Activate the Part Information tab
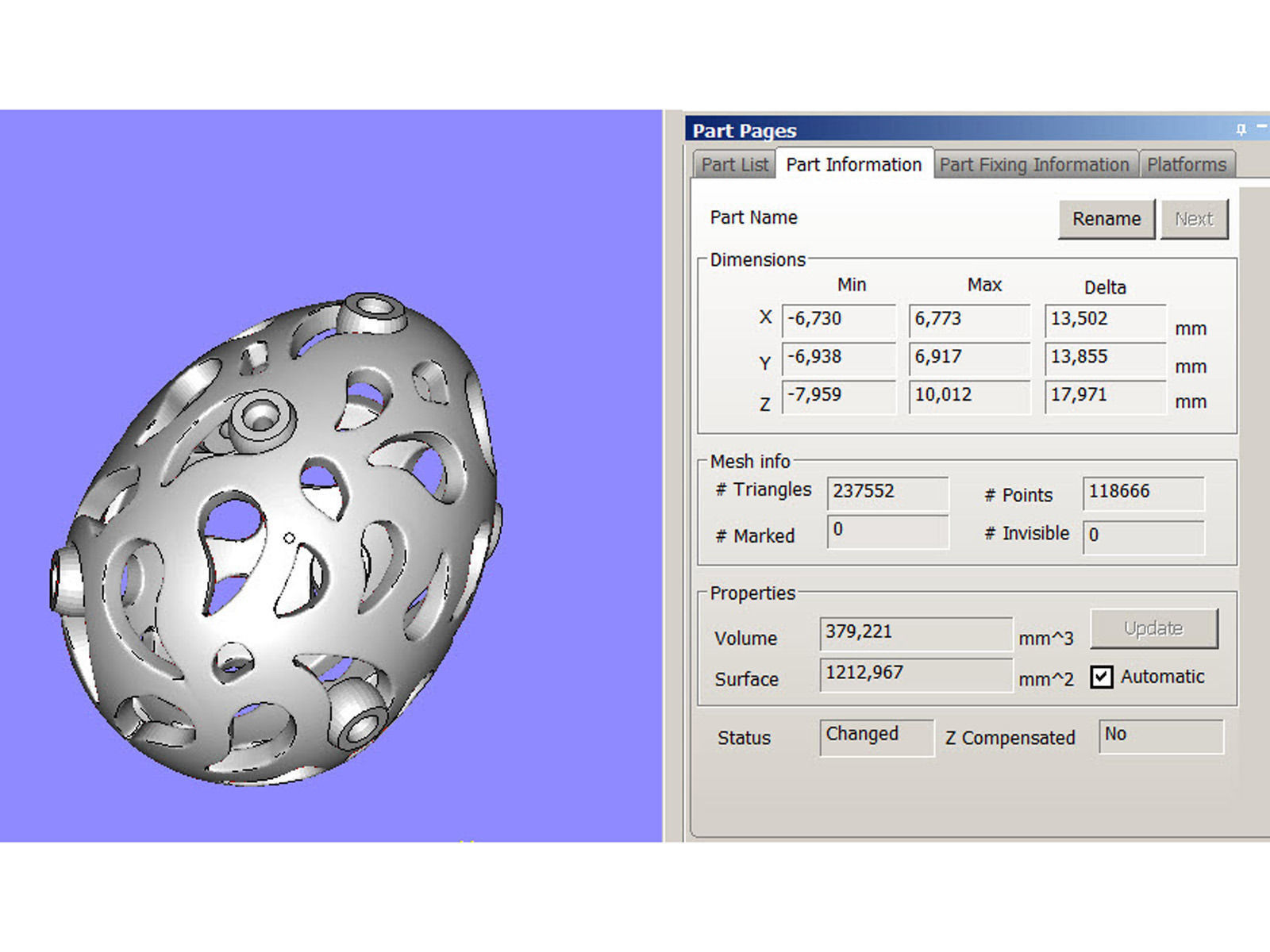The height and width of the screenshot is (952, 1270). pyautogui.click(x=853, y=165)
